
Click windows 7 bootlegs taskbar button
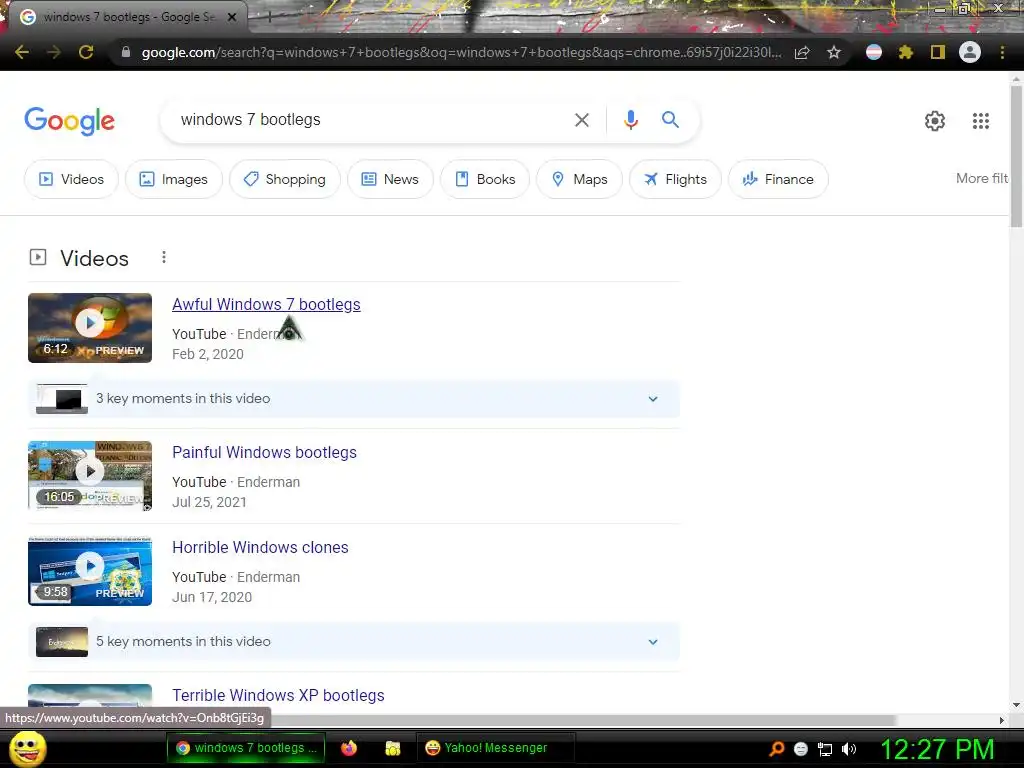coord(248,748)
